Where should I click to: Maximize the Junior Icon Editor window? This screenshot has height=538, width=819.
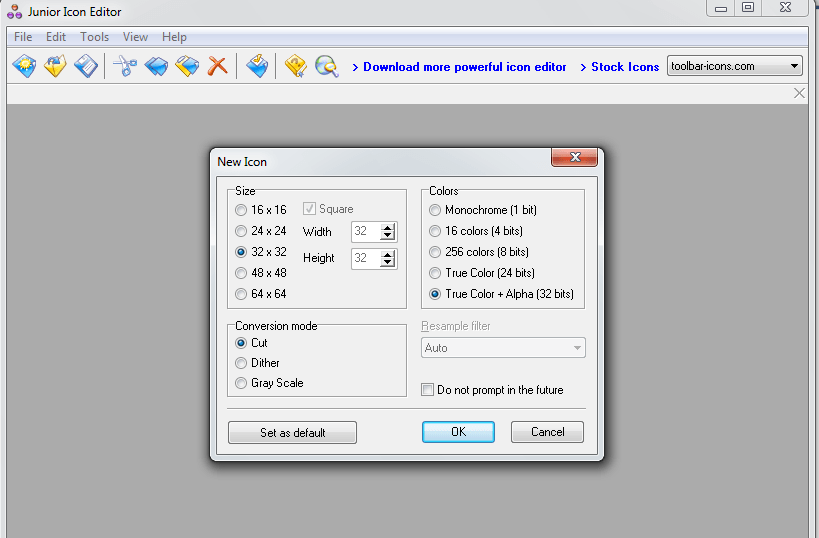pyautogui.click(x=748, y=8)
